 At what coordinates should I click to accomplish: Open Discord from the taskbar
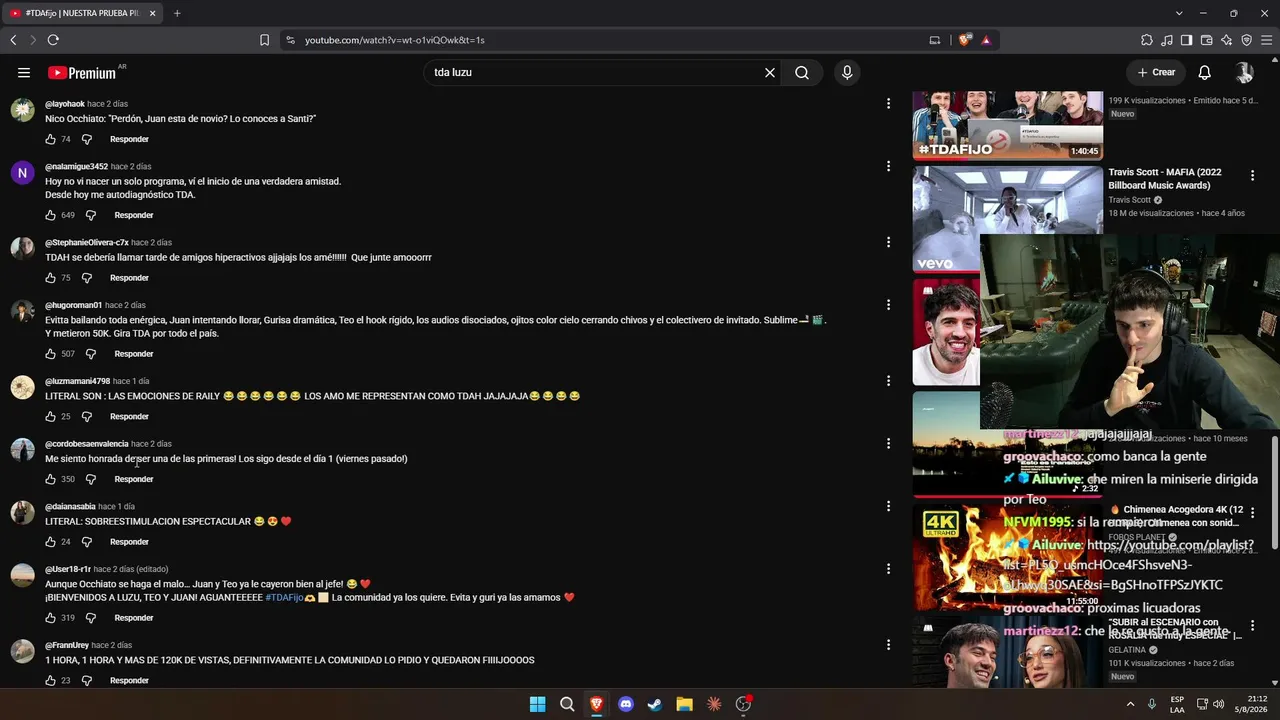(x=626, y=704)
